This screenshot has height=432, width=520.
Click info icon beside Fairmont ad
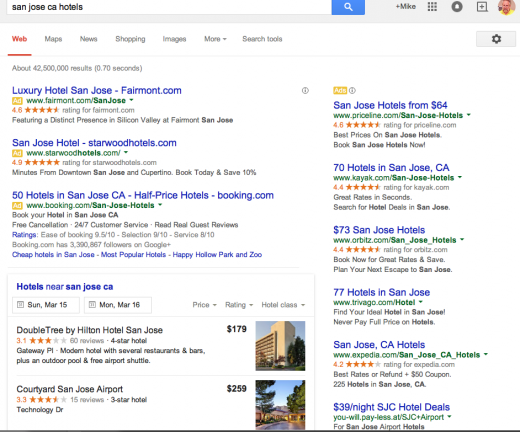click(x=305, y=90)
